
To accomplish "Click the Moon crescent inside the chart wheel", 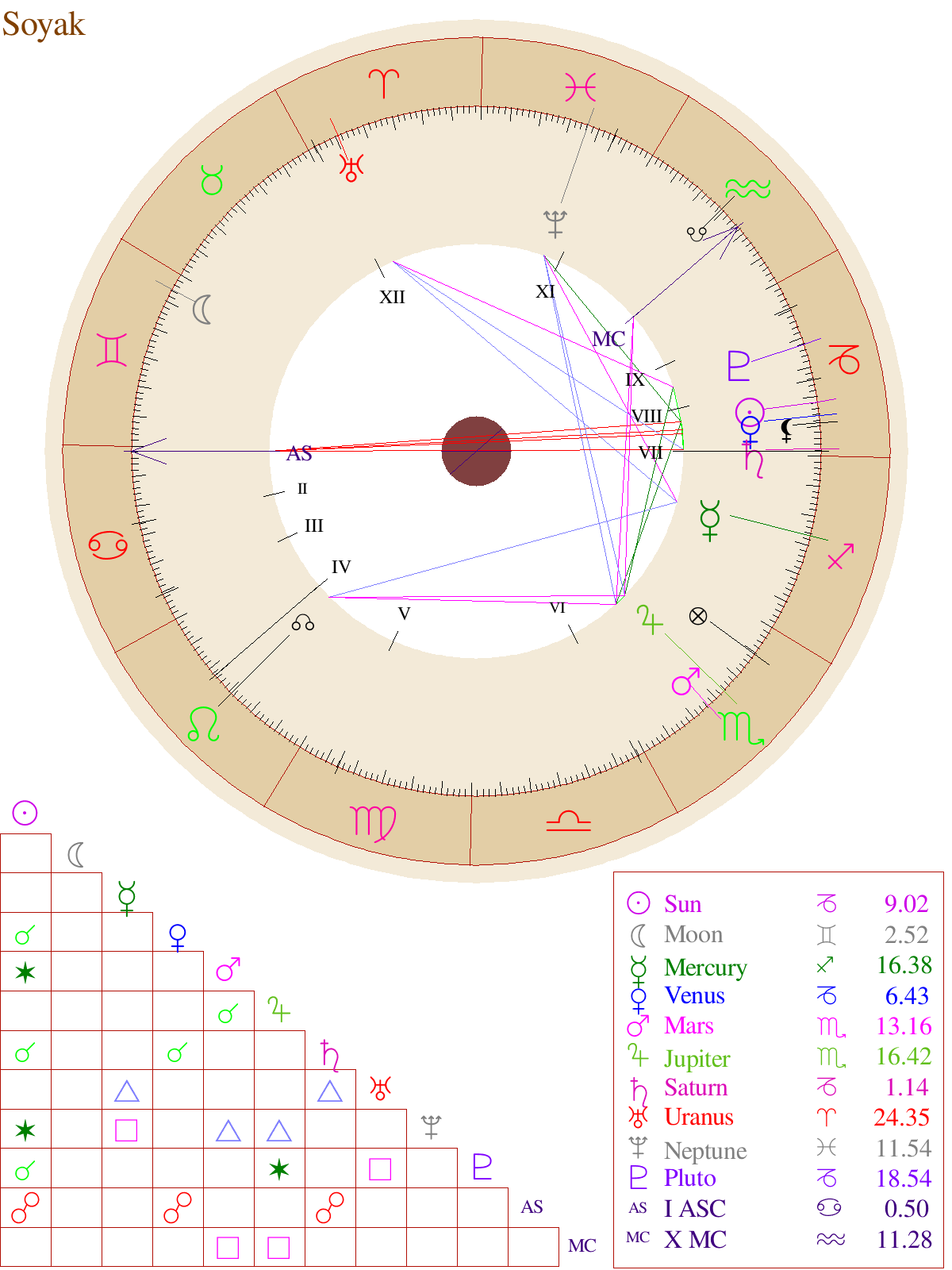I will 203,309.
